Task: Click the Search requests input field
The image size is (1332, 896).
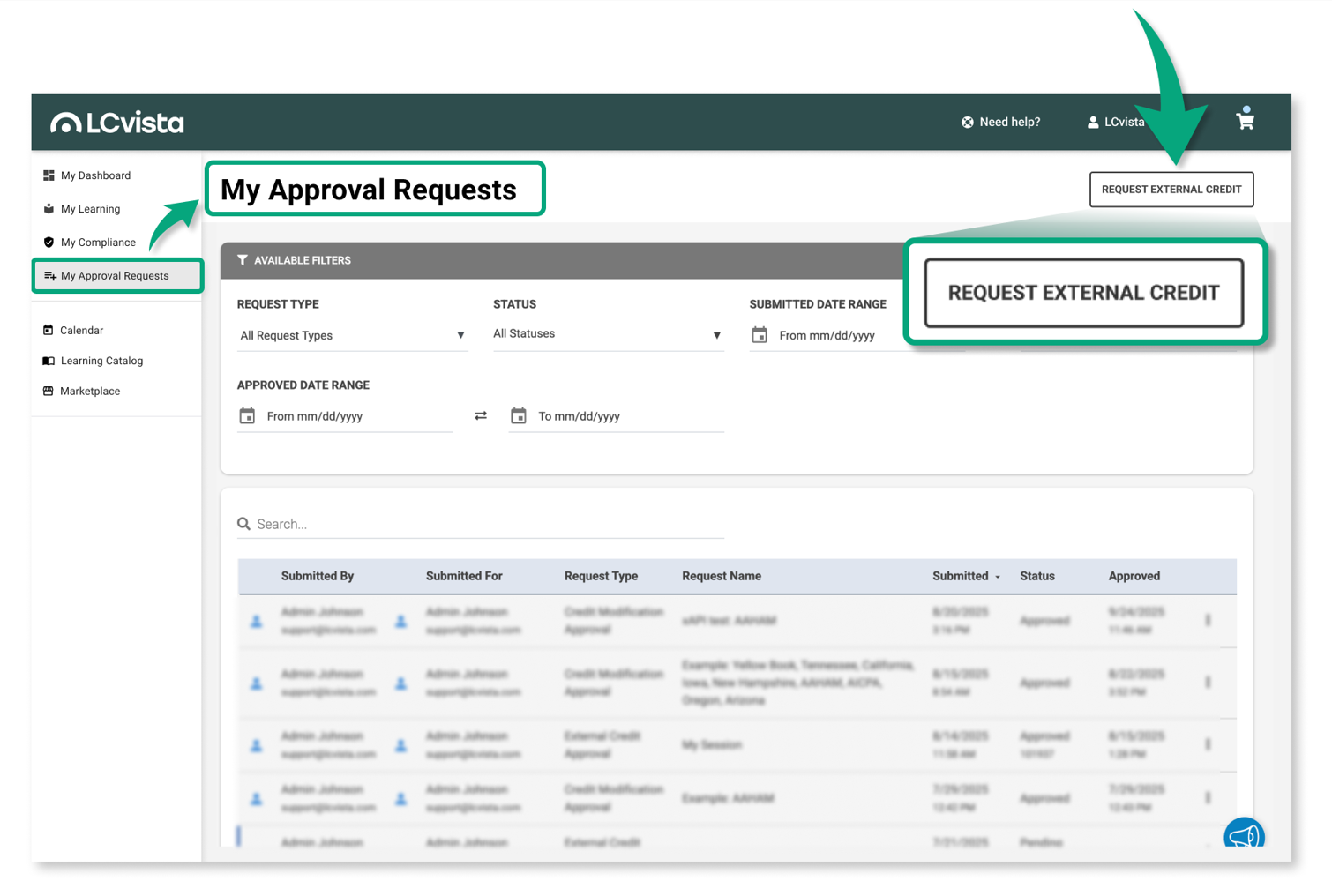Action: [x=490, y=525]
